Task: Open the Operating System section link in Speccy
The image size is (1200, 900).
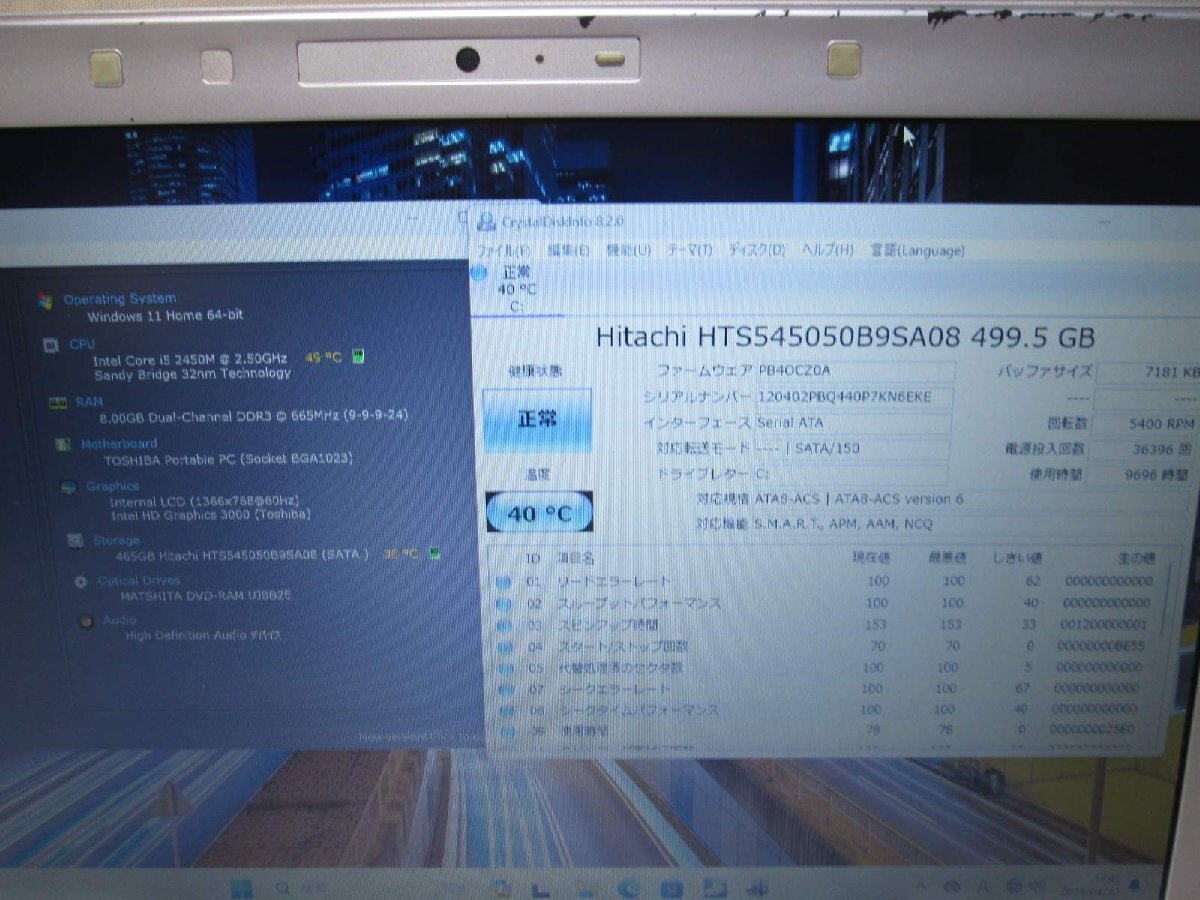Action: click(x=120, y=298)
